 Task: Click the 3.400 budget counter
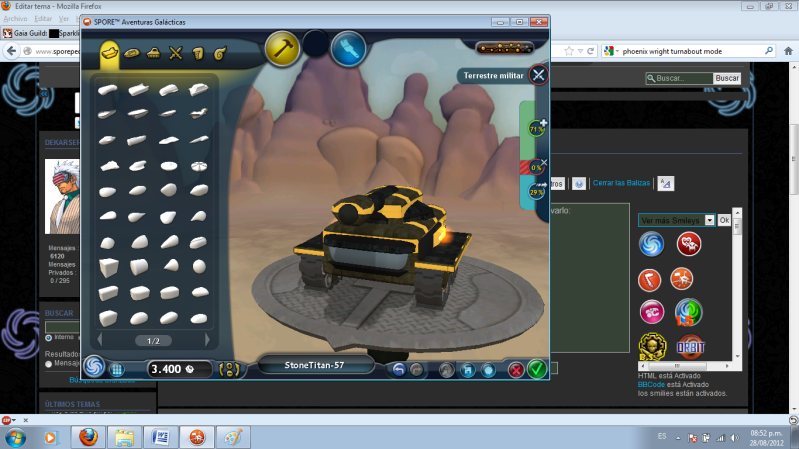[179, 368]
